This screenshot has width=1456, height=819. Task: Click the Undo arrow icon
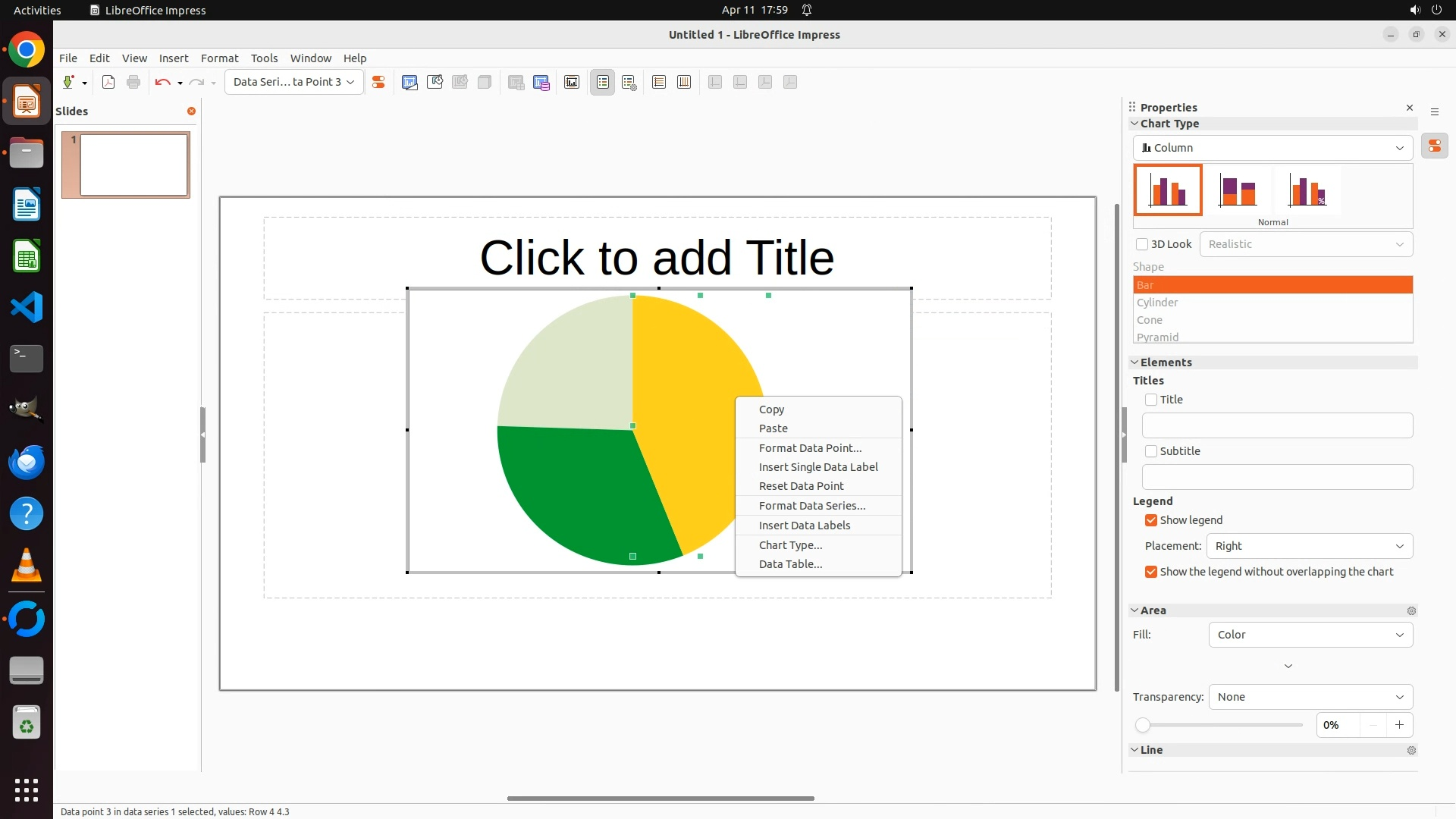162,82
